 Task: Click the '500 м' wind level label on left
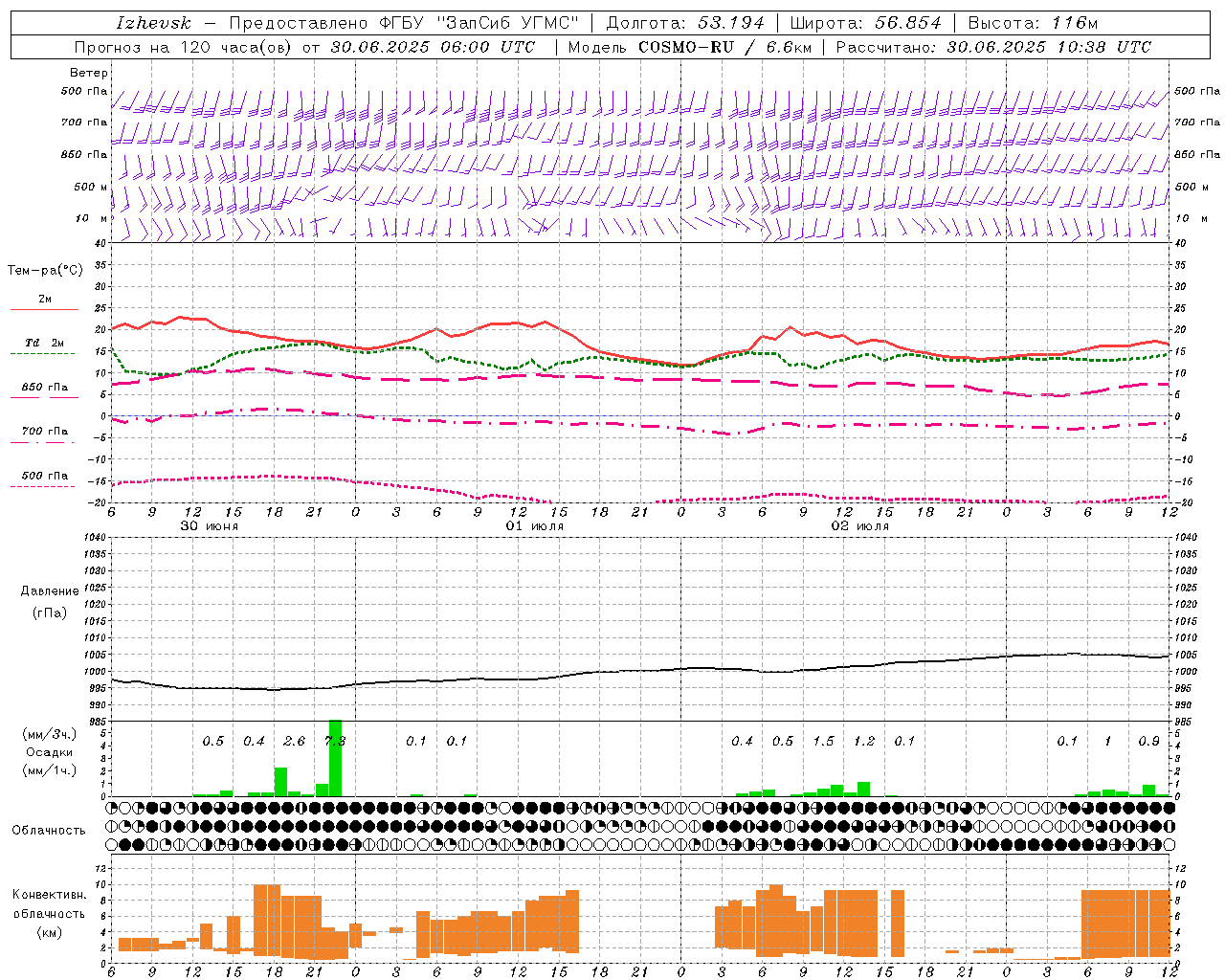tap(91, 187)
